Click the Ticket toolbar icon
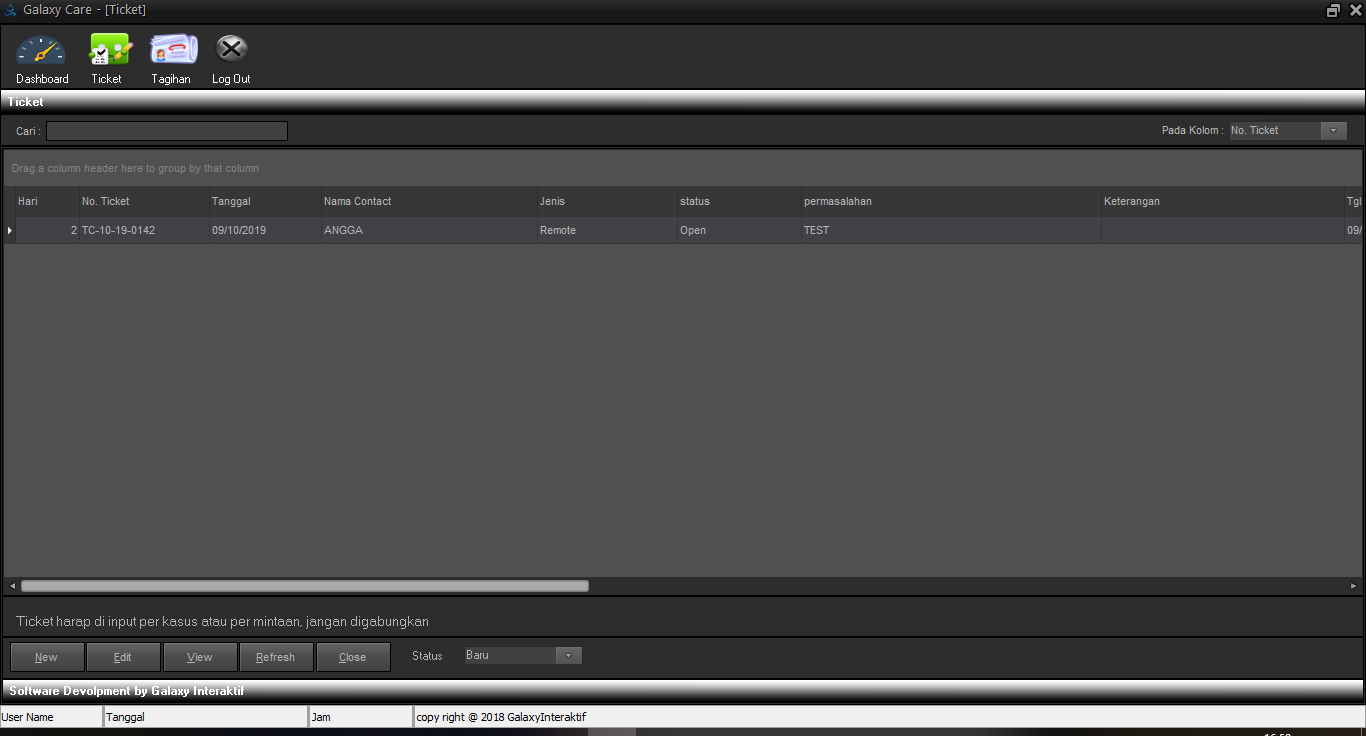 107,52
